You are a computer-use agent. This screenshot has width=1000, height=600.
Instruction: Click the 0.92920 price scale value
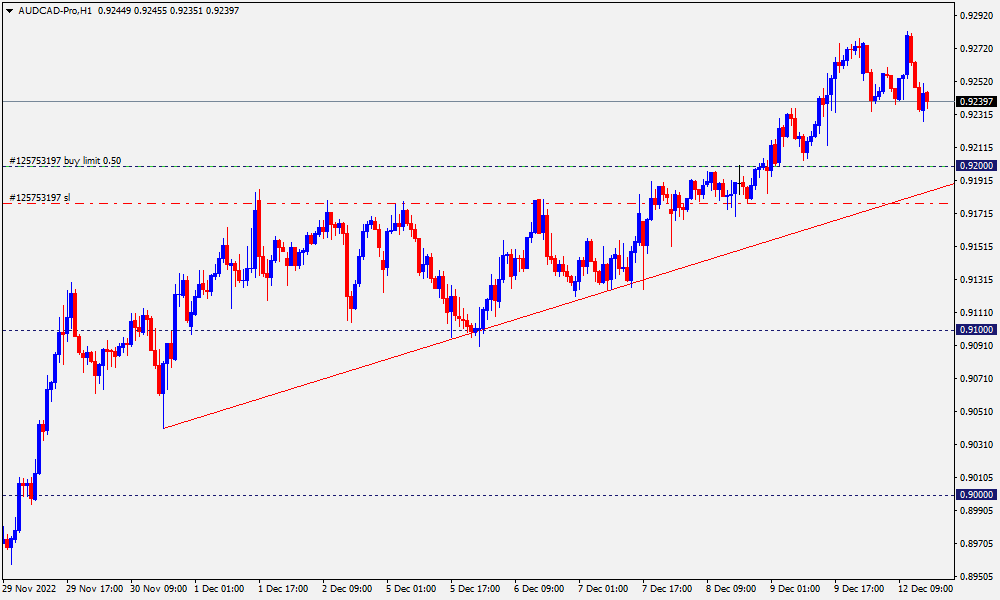976,15
